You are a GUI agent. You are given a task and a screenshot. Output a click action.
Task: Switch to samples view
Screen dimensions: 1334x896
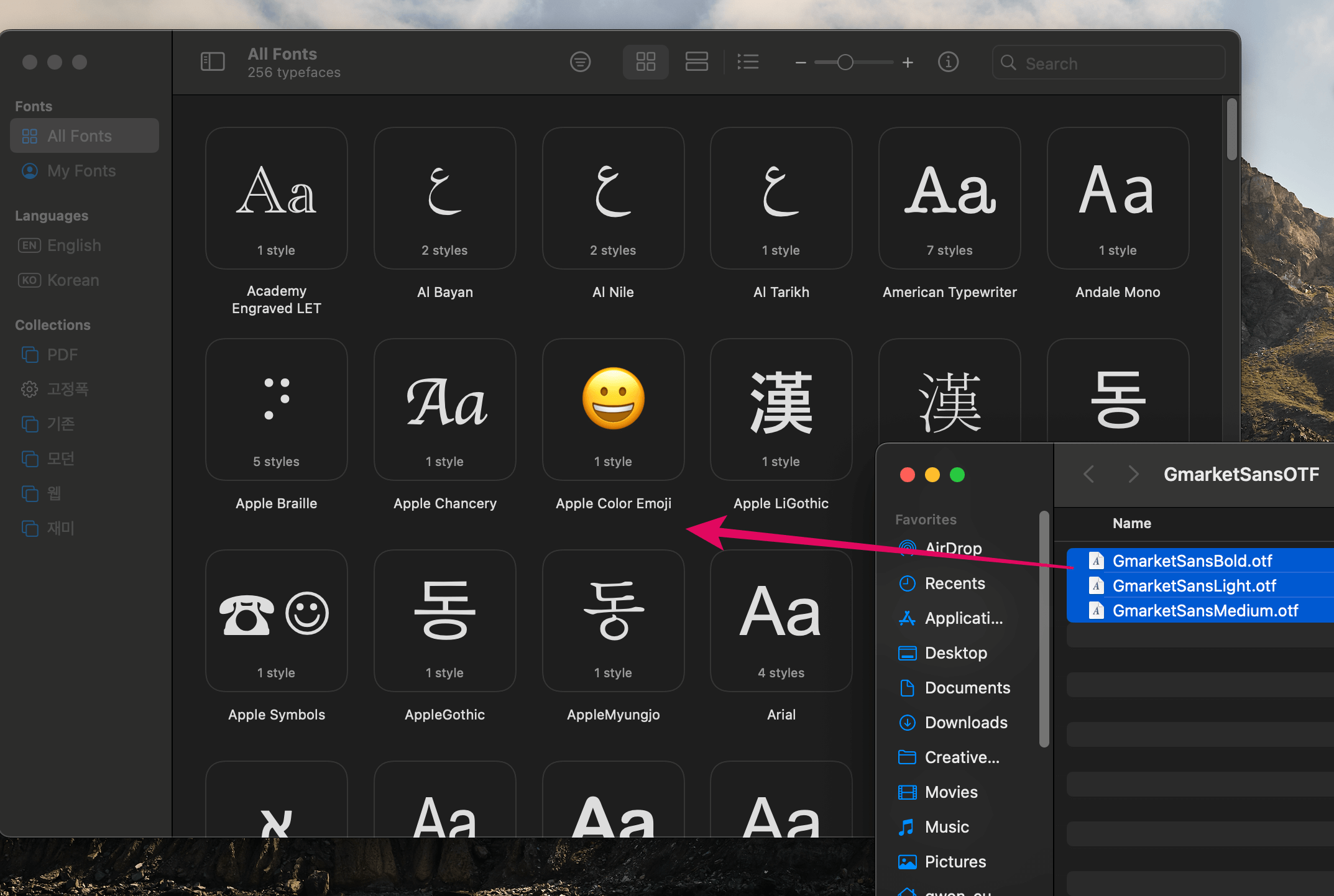(696, 62)
